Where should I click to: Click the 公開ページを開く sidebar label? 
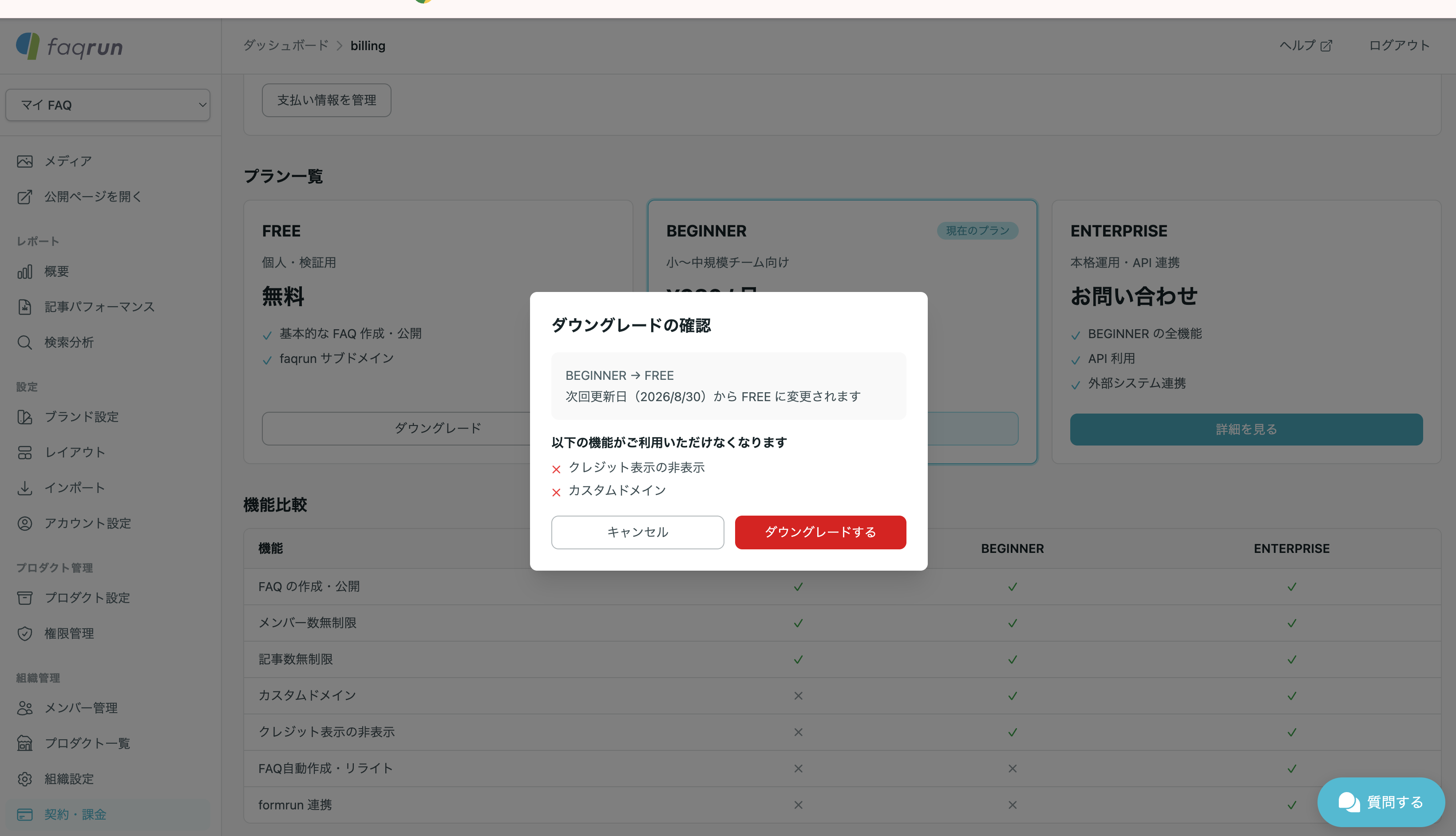93,197
